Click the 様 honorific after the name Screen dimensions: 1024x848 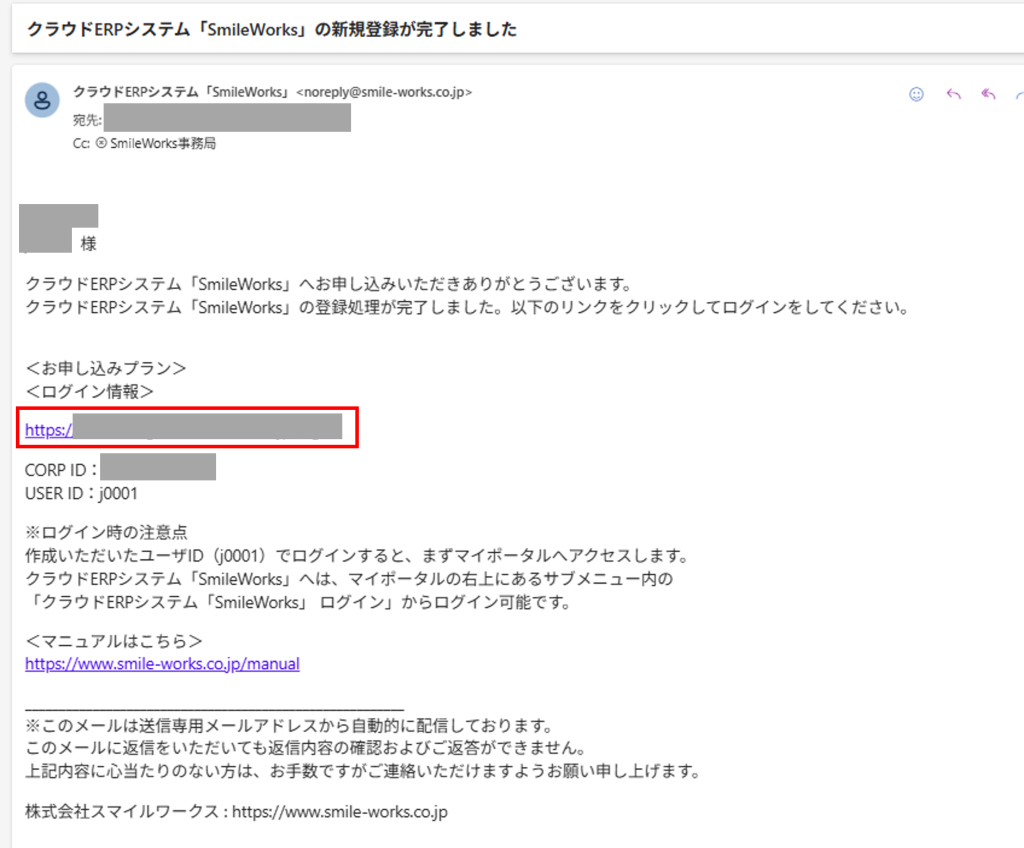[88, 244]
